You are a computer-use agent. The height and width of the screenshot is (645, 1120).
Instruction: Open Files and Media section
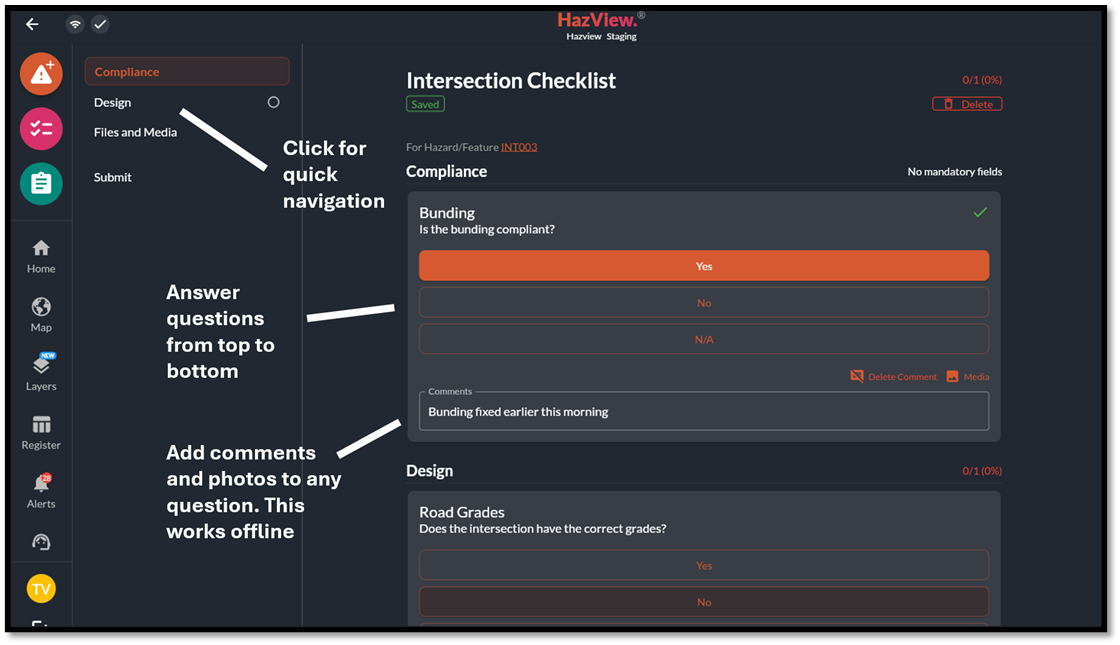point(135,132)
